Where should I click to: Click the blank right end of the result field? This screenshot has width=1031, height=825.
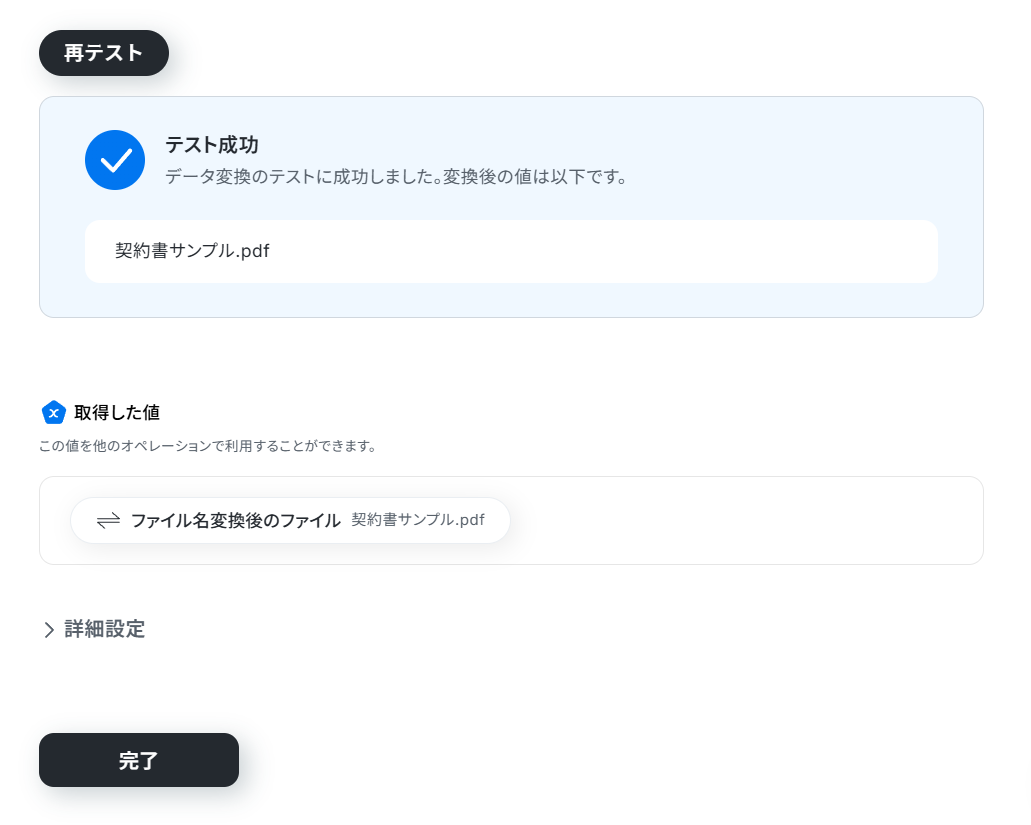[x=789, y=251]
